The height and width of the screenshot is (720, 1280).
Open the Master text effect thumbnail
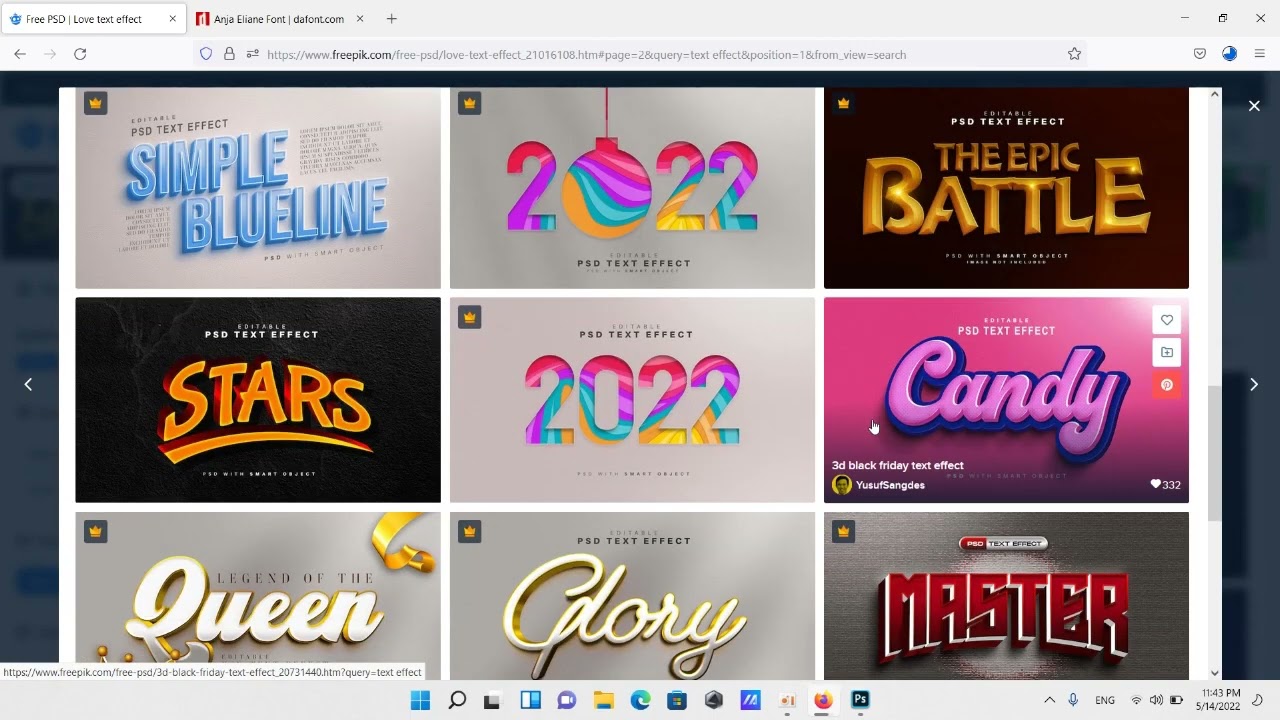(x=1006, y=596)
